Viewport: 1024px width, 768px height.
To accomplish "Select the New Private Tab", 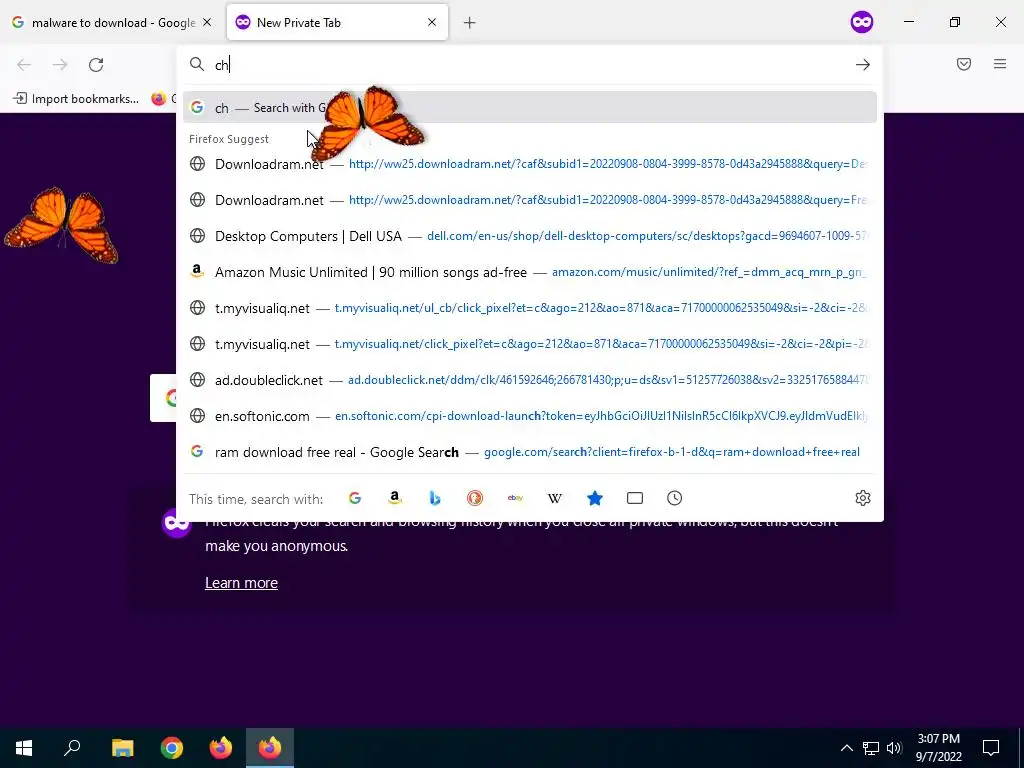I will pyautogui.click(x=337, y=23).
